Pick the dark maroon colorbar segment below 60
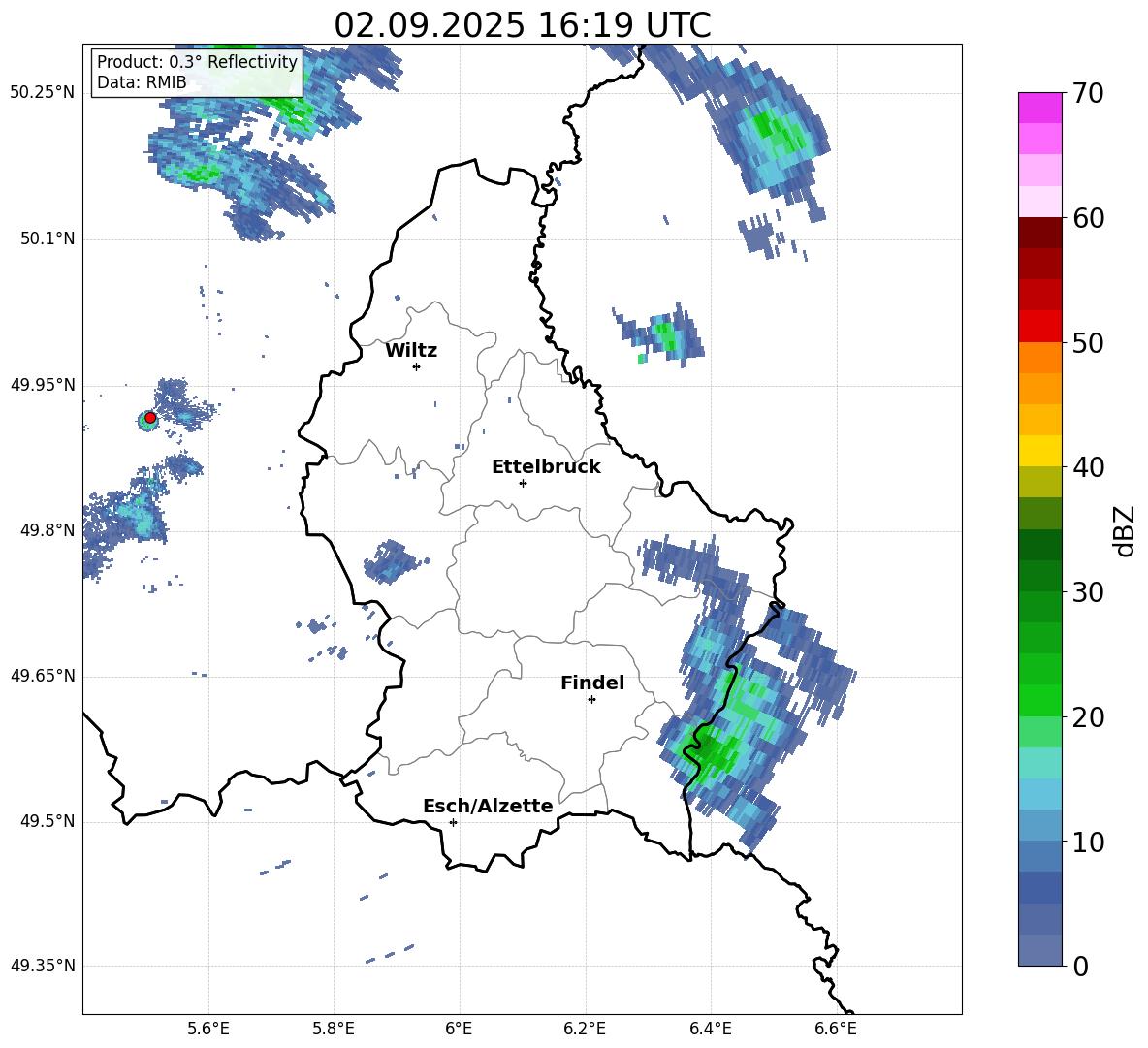Viewport: 1148px width, 1048px height. tap(1039, 233)
